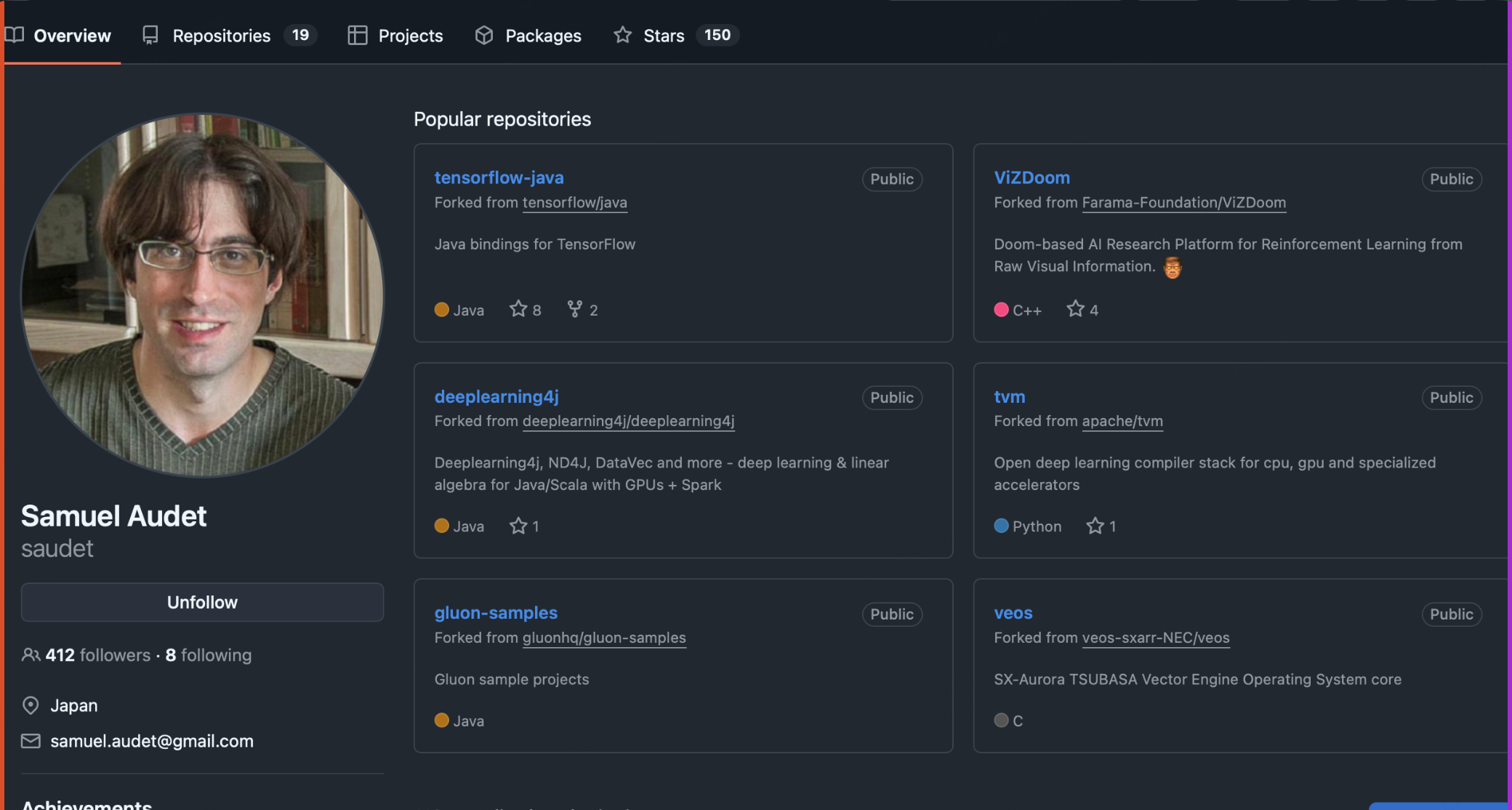The width and height of the screenshot is (1512, 810).
Task: Click the star icon on deeplearning4j card
Action: [x=518, y=525]
